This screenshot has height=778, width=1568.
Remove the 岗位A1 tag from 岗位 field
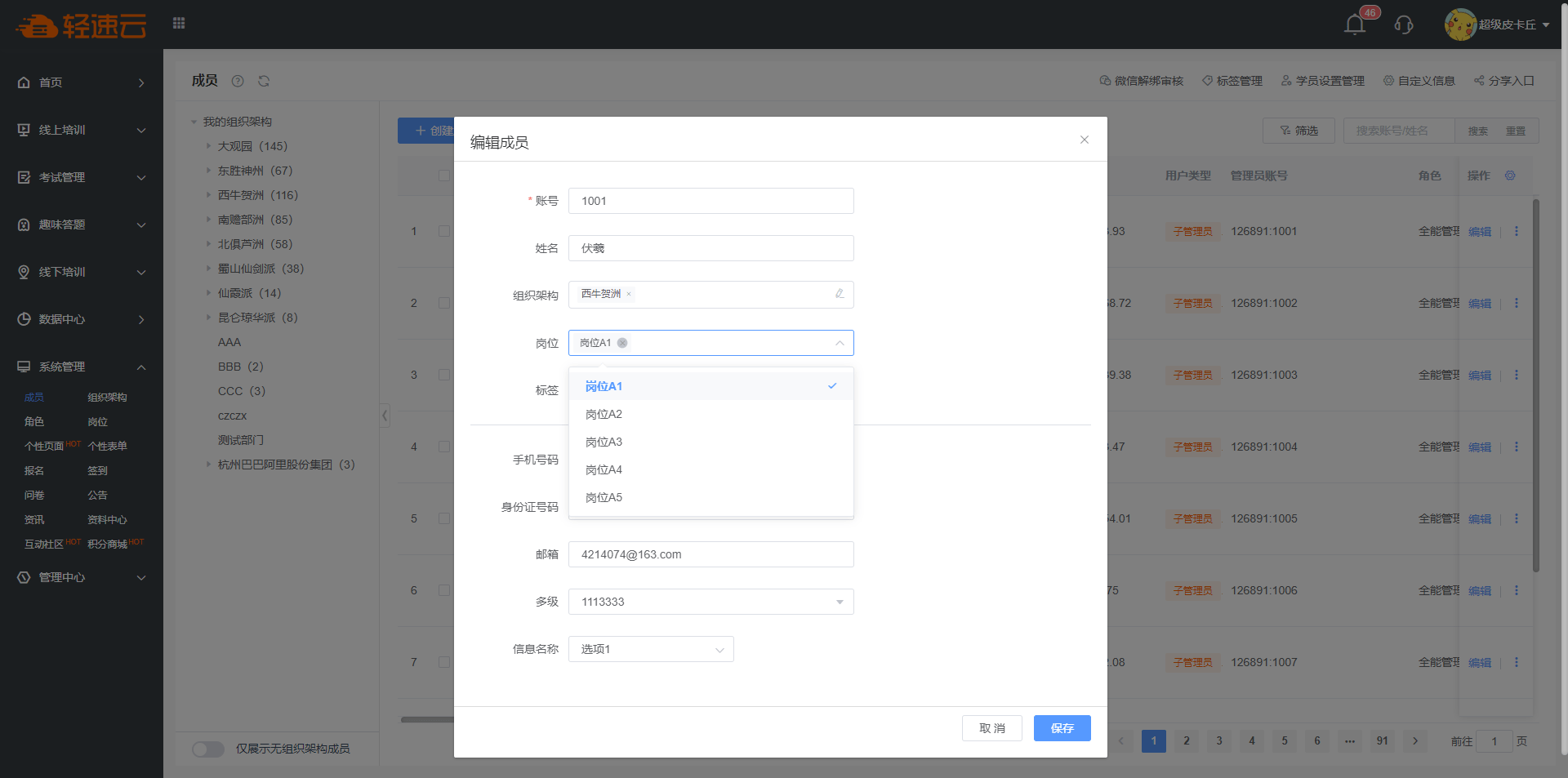click(622, 343)
